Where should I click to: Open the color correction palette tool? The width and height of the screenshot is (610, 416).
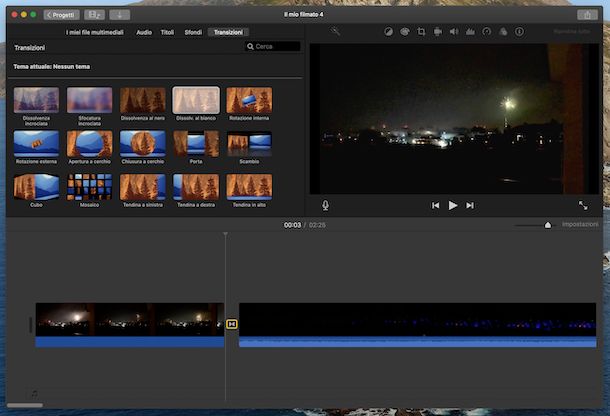pyautogui.click(x=405, y=32)
